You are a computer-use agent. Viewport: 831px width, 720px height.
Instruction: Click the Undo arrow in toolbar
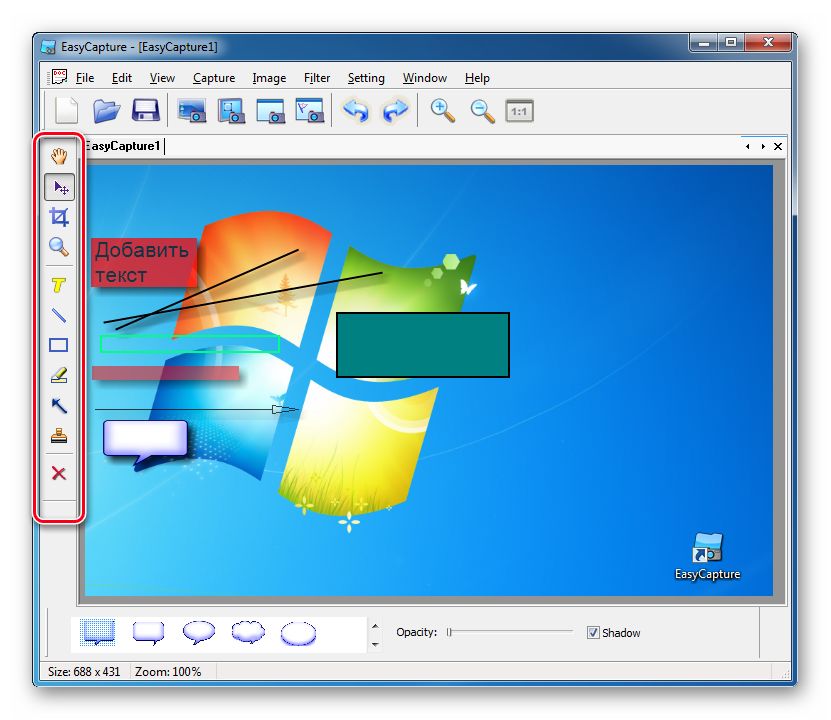coord(355,110)
